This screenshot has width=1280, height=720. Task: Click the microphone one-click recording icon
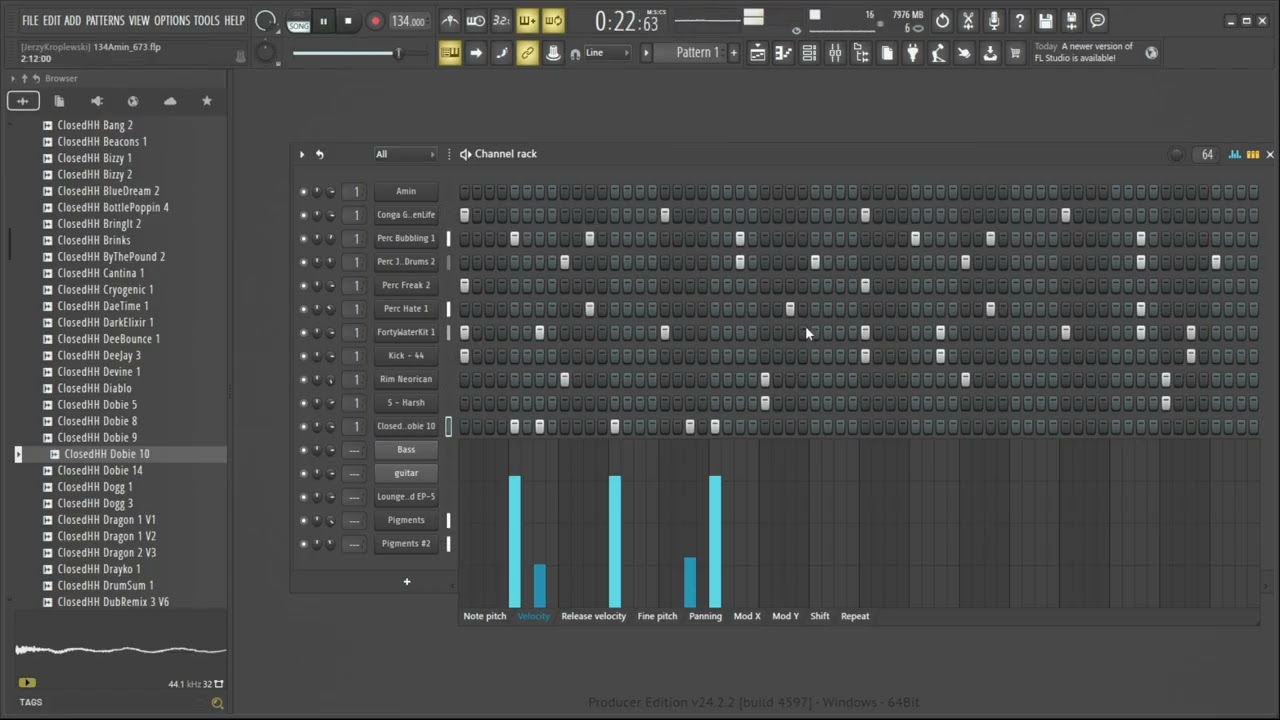click(993, 20)
